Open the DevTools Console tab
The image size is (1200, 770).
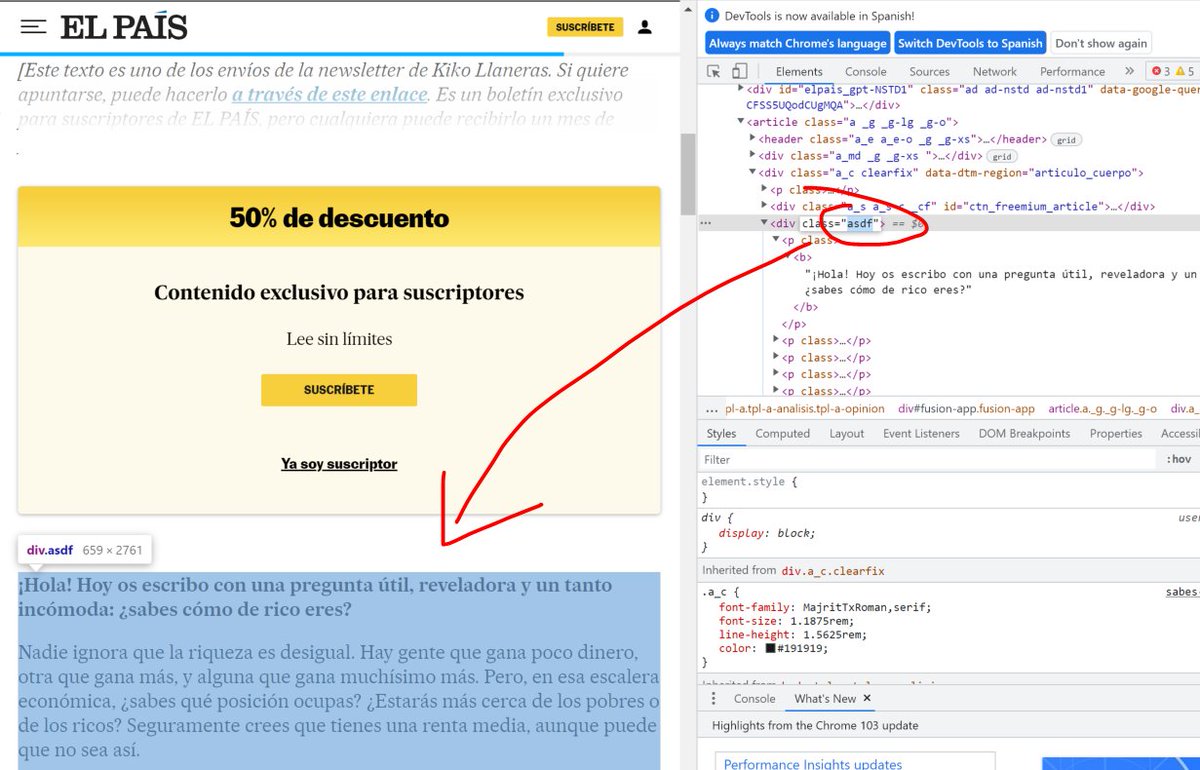pyautogui.click(x=865, y=71)
